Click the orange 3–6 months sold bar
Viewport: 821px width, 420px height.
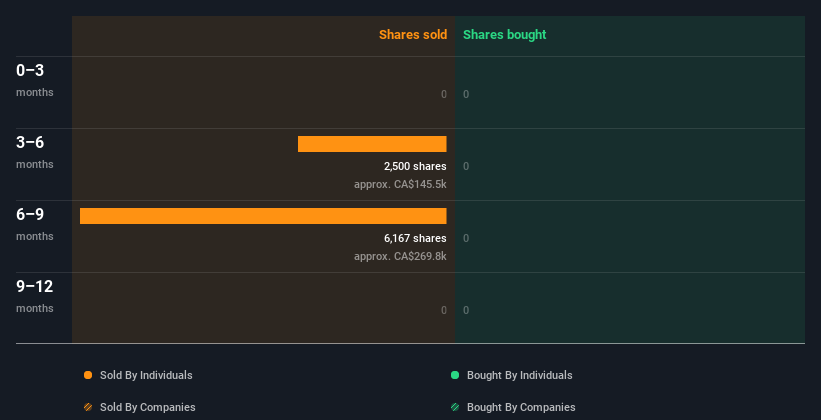pyautogui.click(x=372, y=144)
